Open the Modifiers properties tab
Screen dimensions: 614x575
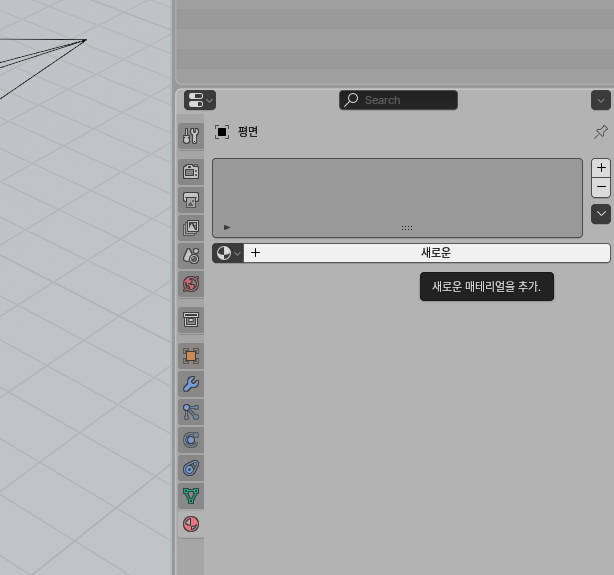191,384
